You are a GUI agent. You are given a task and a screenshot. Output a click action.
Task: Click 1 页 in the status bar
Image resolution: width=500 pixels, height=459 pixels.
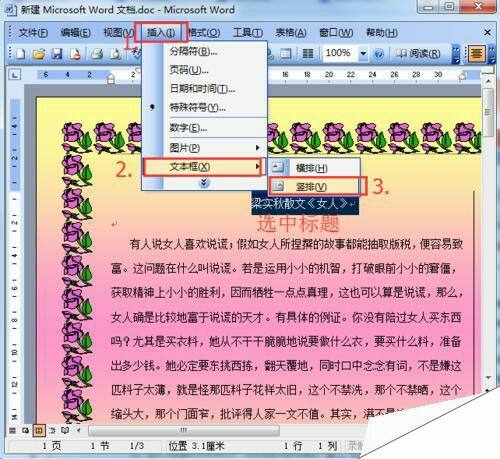(52, 446)
